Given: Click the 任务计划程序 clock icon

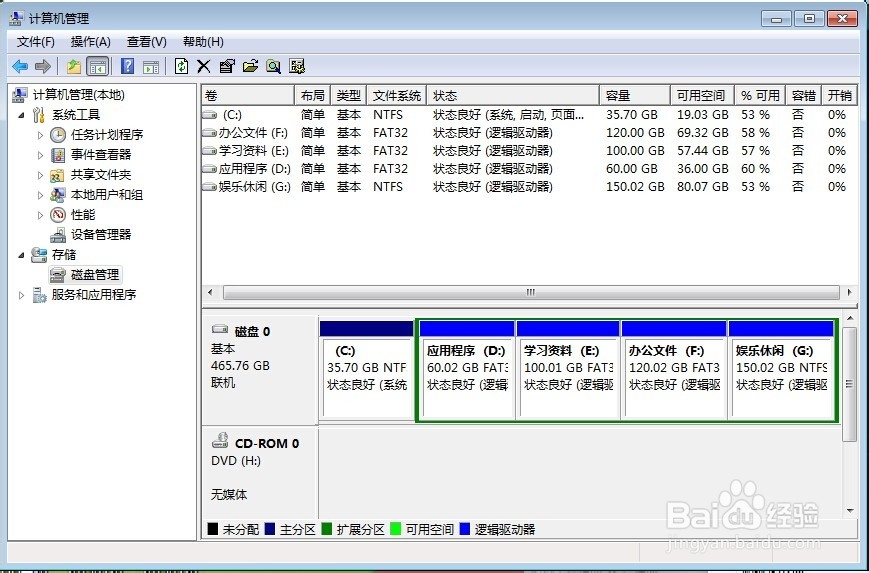Looking at the screenshot, I should click(58, 135).
